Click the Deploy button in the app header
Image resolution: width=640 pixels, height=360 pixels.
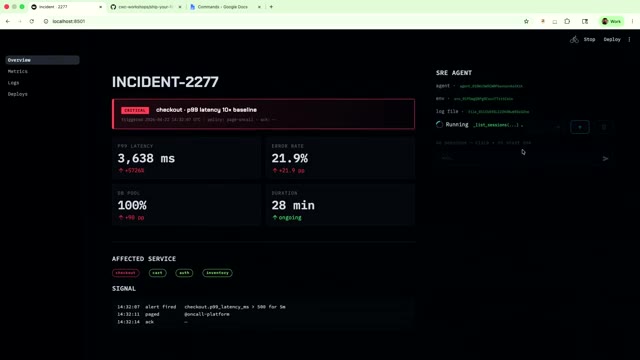tap(612, 40)
